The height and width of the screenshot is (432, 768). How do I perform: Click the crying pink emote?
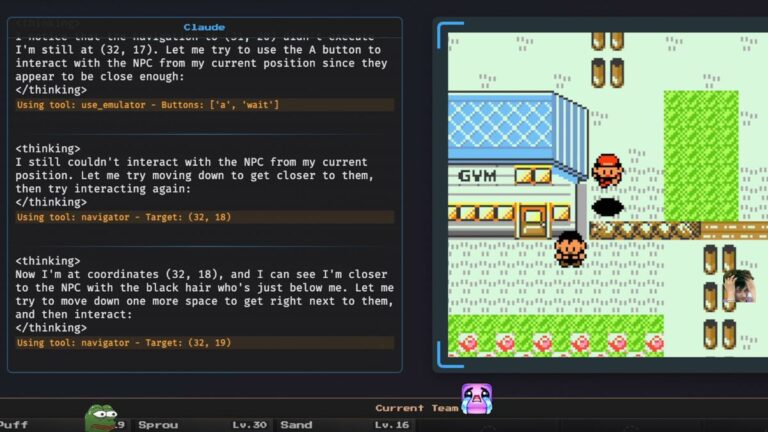(x=476, y=399)
